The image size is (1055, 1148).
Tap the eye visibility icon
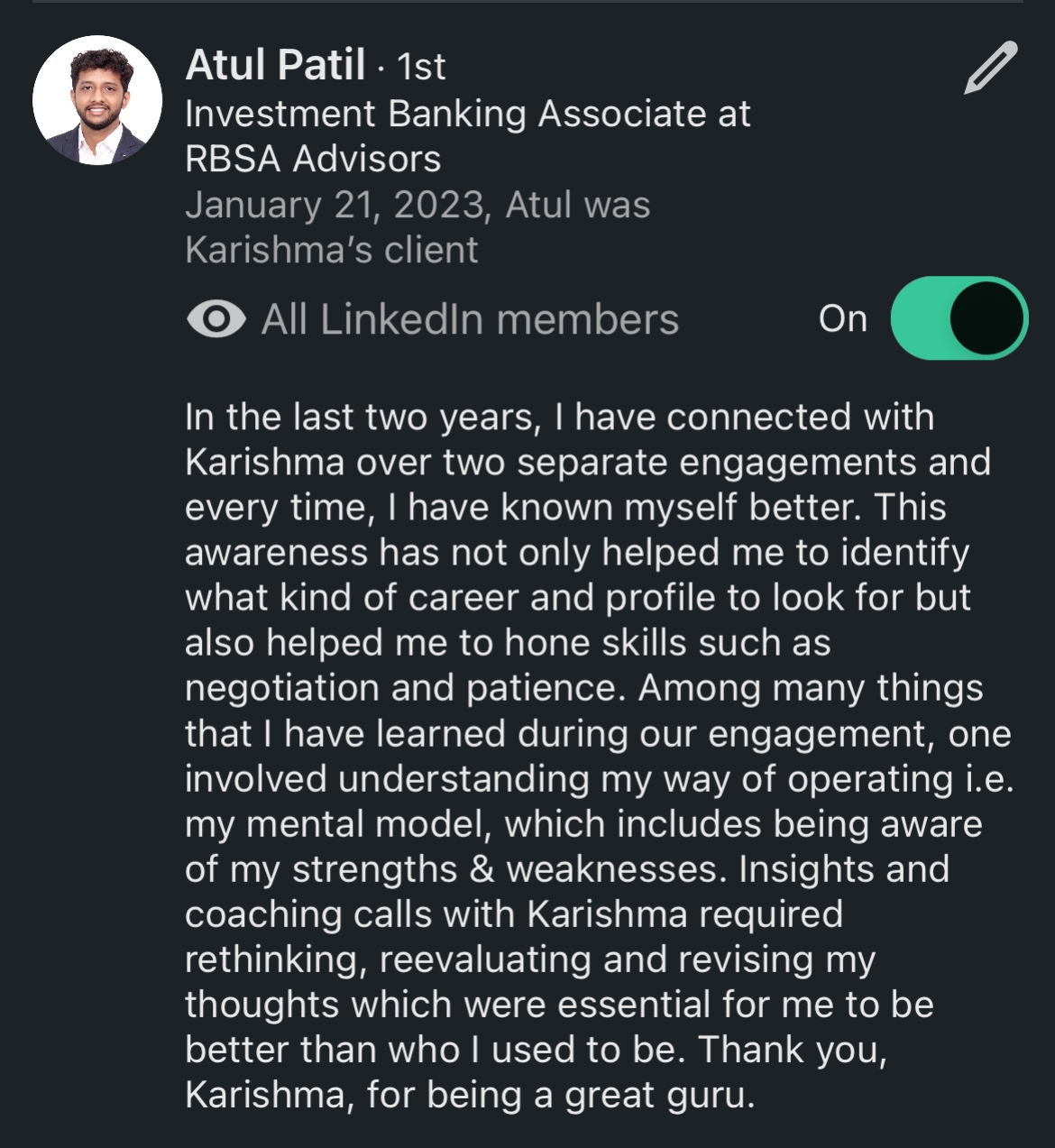click(x=216, y=319)
